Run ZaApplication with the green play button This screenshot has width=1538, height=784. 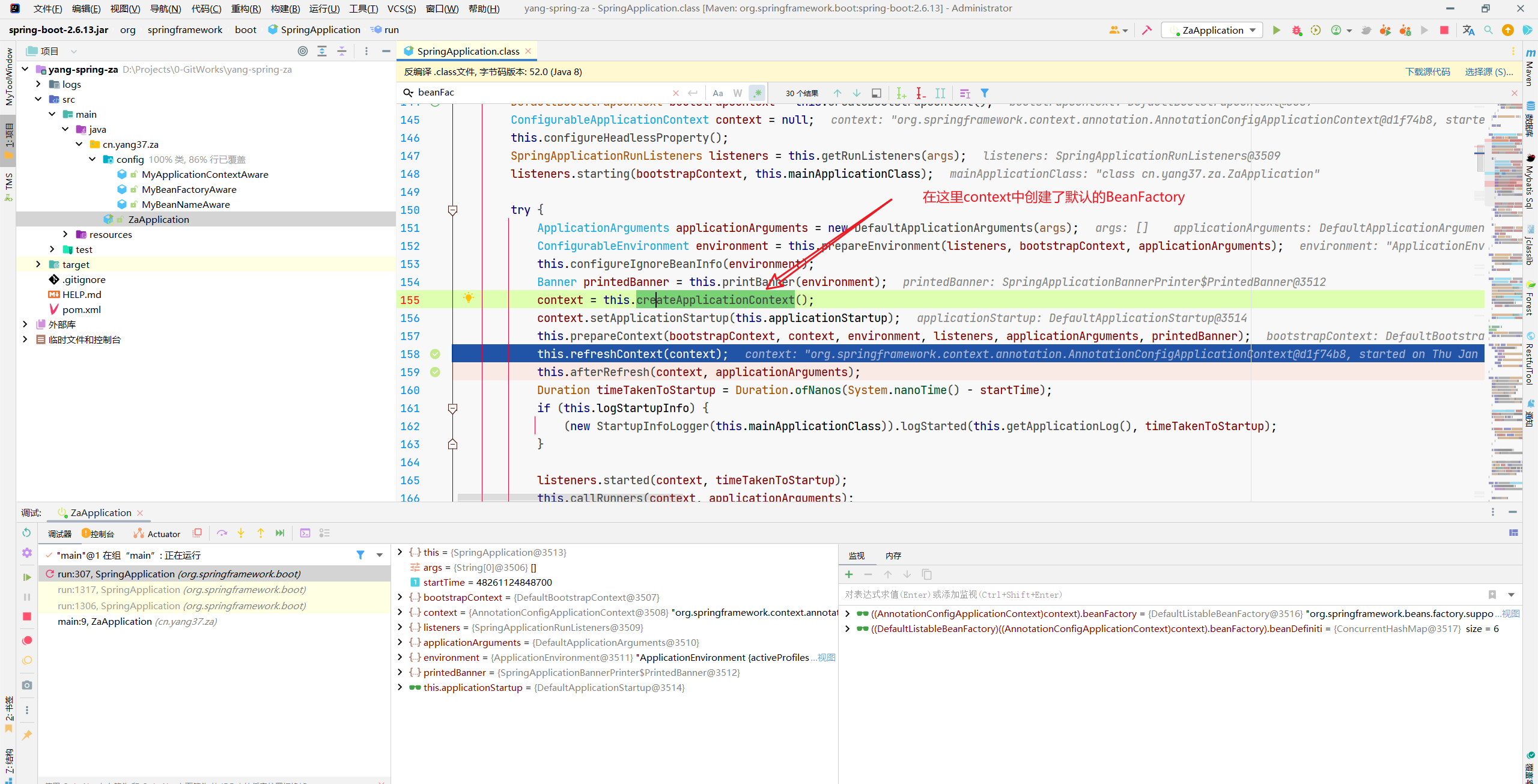[1277, 30]
